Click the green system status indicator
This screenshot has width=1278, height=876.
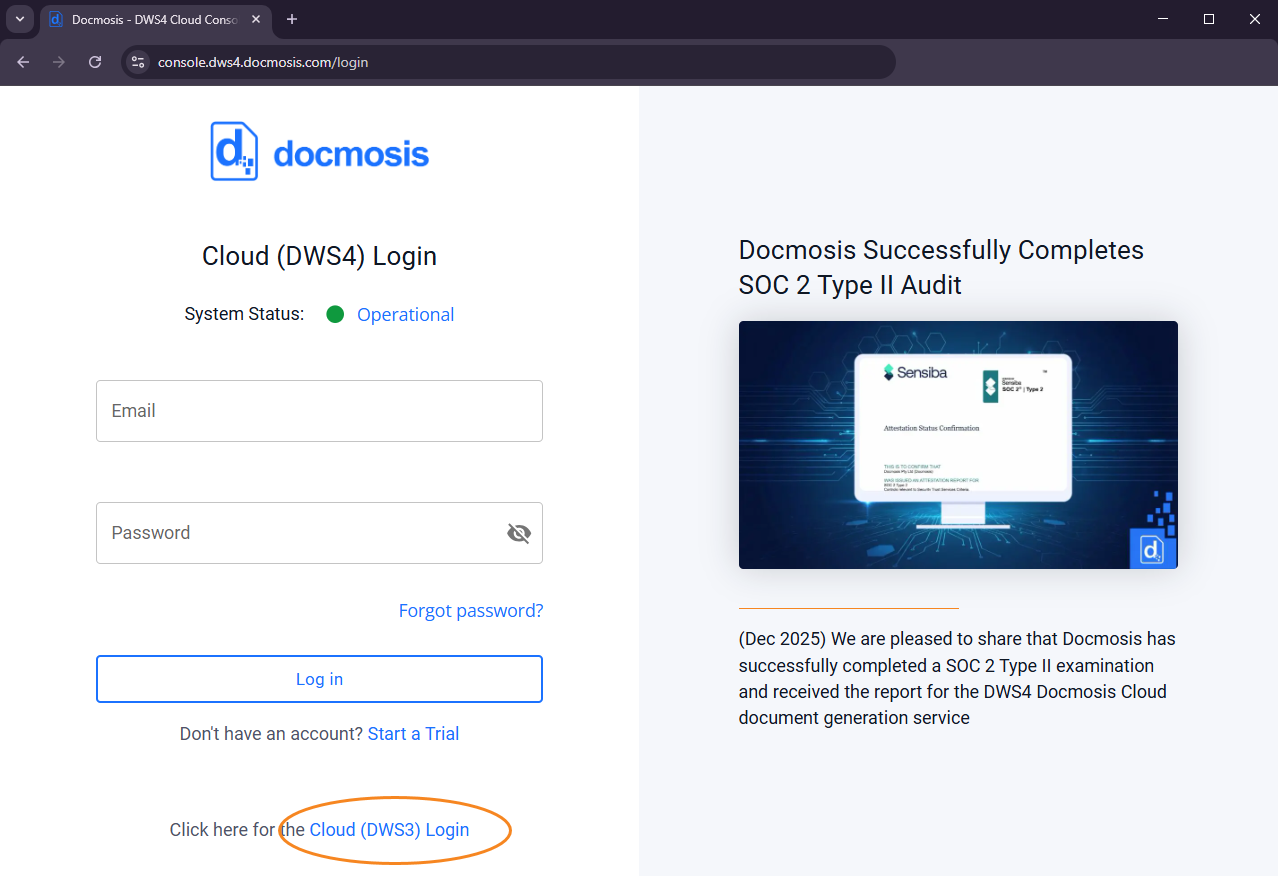coord(335,315)
